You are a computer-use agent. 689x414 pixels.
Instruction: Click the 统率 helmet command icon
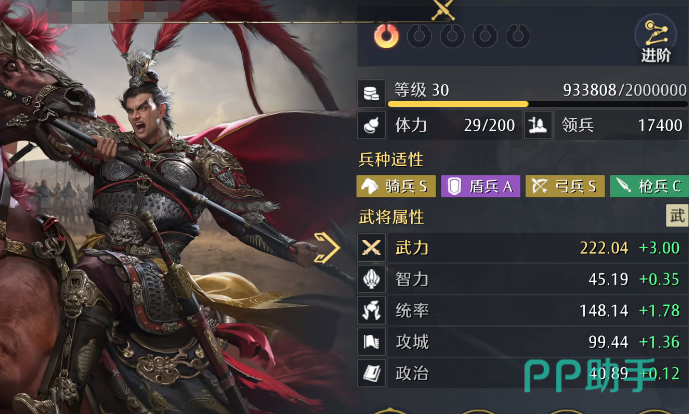click(371, 310)
